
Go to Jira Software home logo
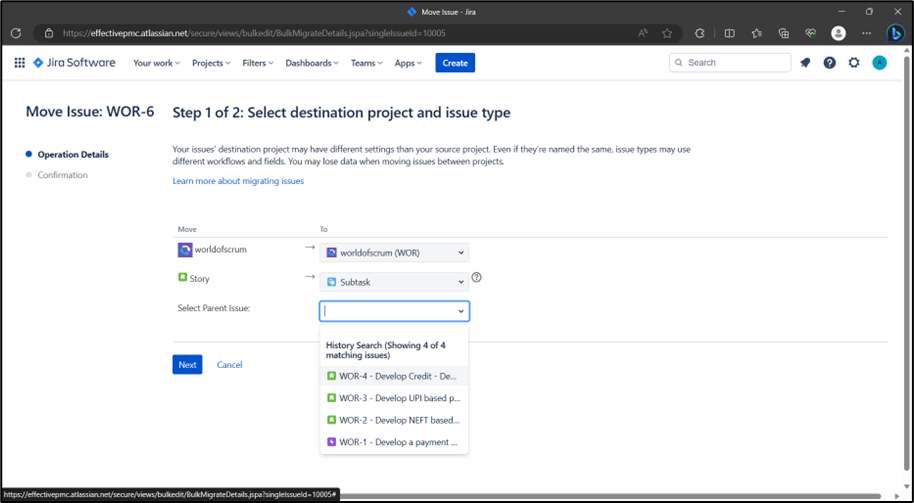tap(74, 63)
